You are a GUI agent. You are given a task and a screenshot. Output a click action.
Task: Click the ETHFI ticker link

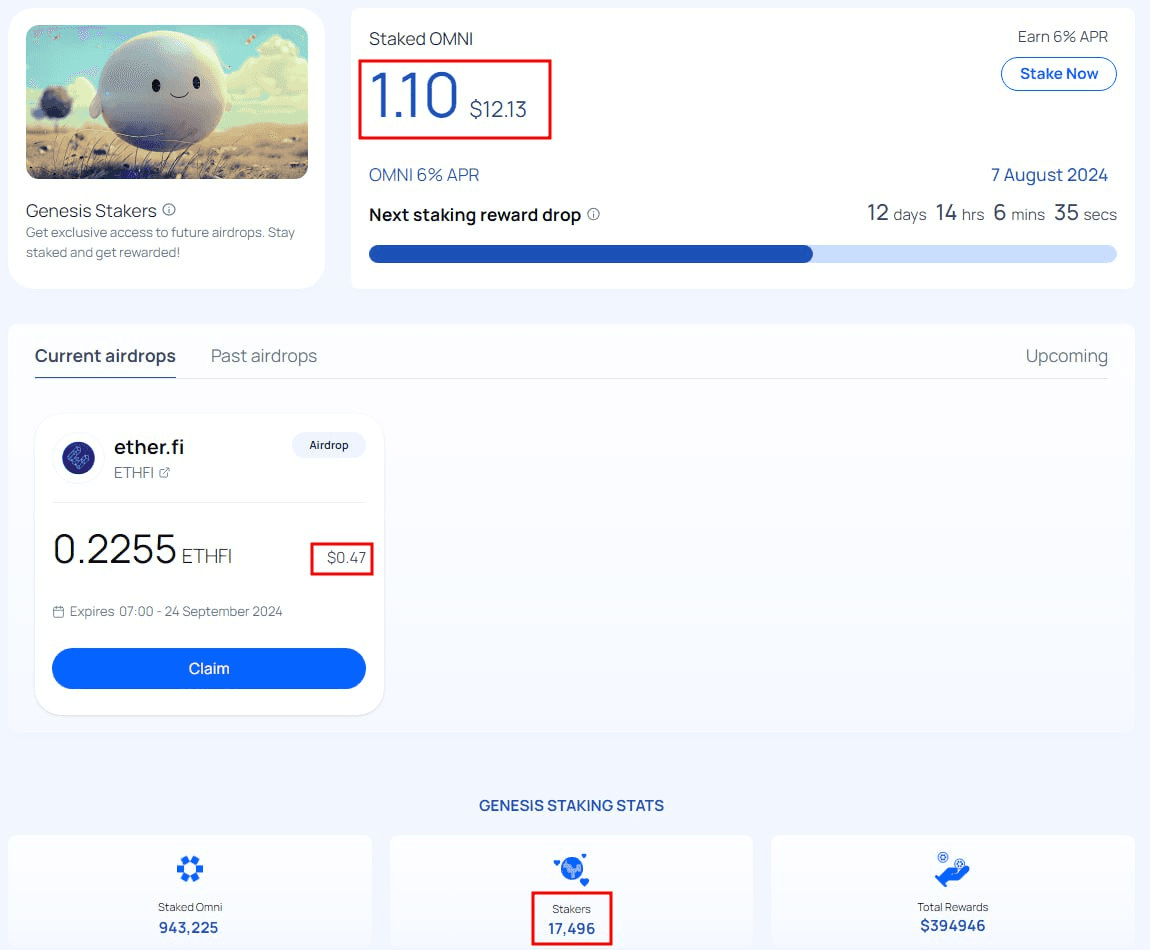(133, 472)
